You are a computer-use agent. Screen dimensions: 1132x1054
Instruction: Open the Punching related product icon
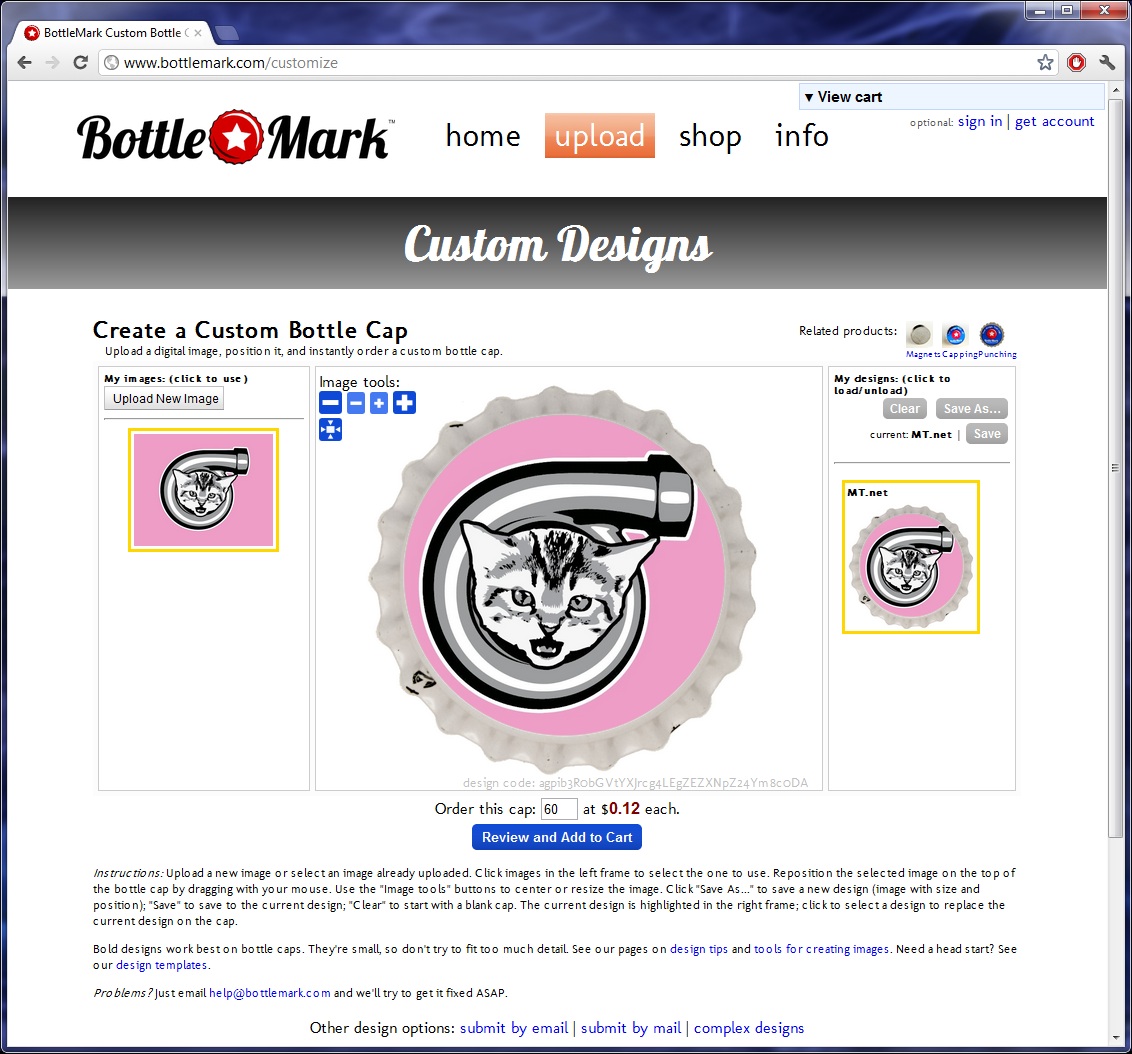(991, 334)
